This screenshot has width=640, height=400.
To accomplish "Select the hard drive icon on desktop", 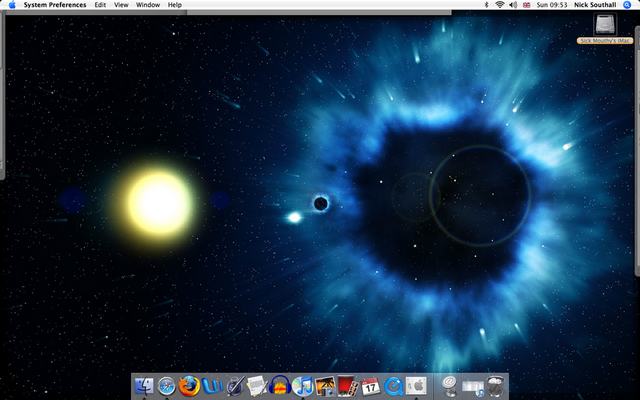I will (605, 24).
